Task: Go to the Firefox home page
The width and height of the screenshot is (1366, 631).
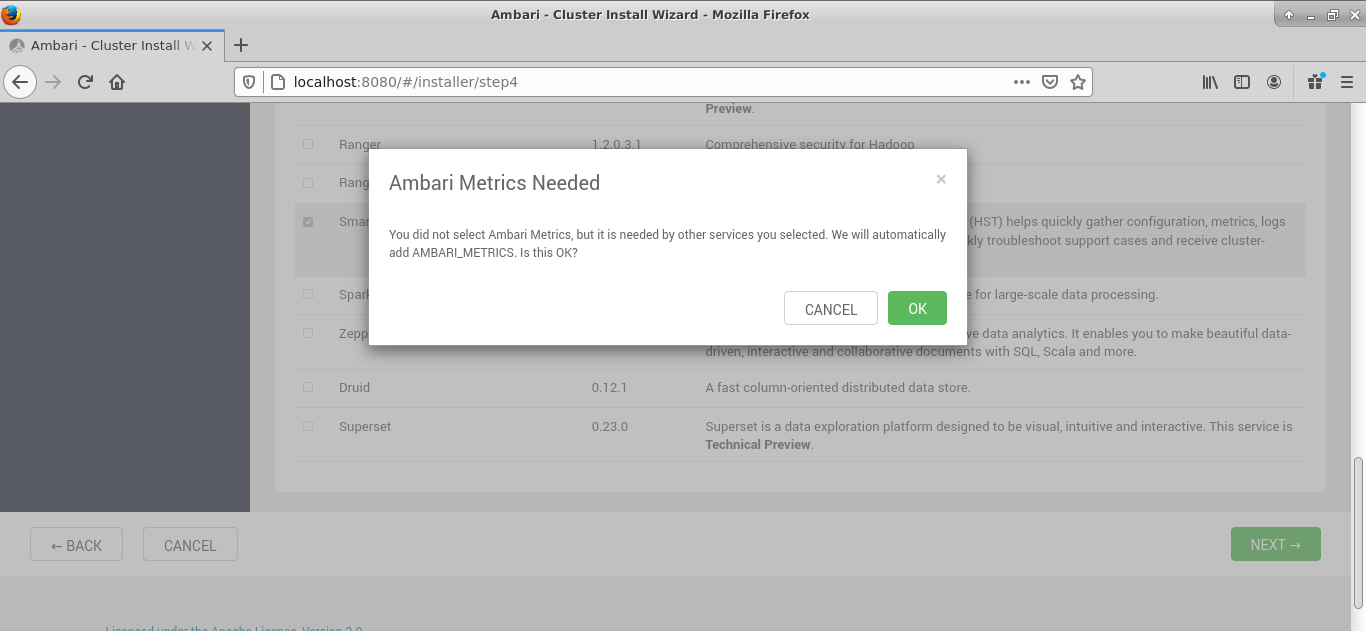Action: click(117, 82)
